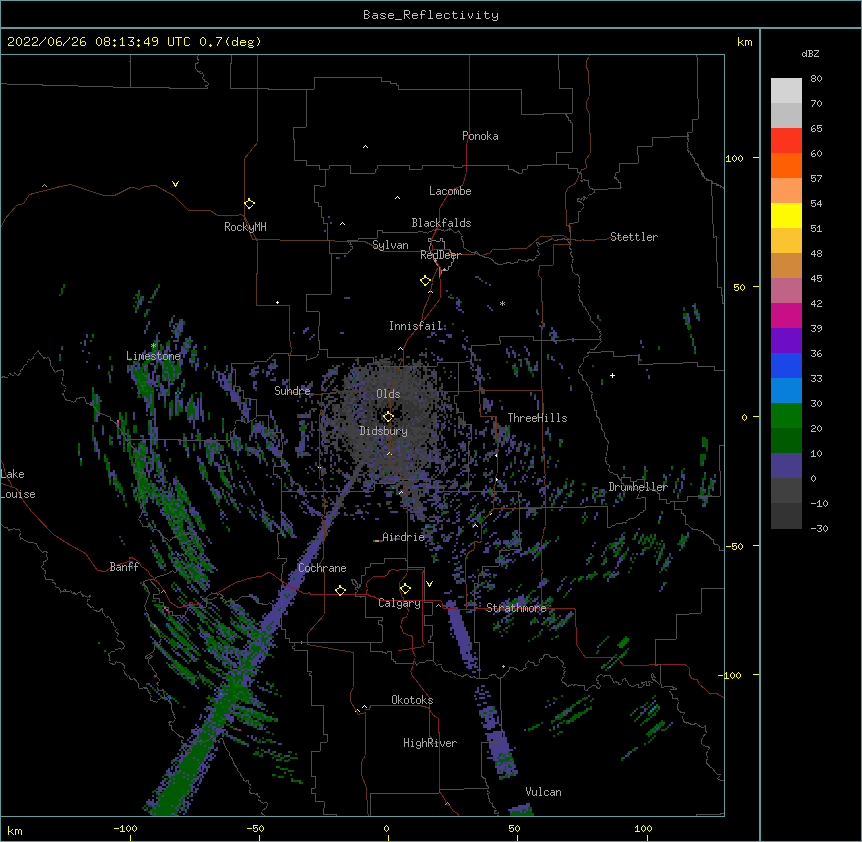This screenshot has height=842, width=862.
Task: Click the yellow marker south of RedDeer
Action: click(425, 280)
